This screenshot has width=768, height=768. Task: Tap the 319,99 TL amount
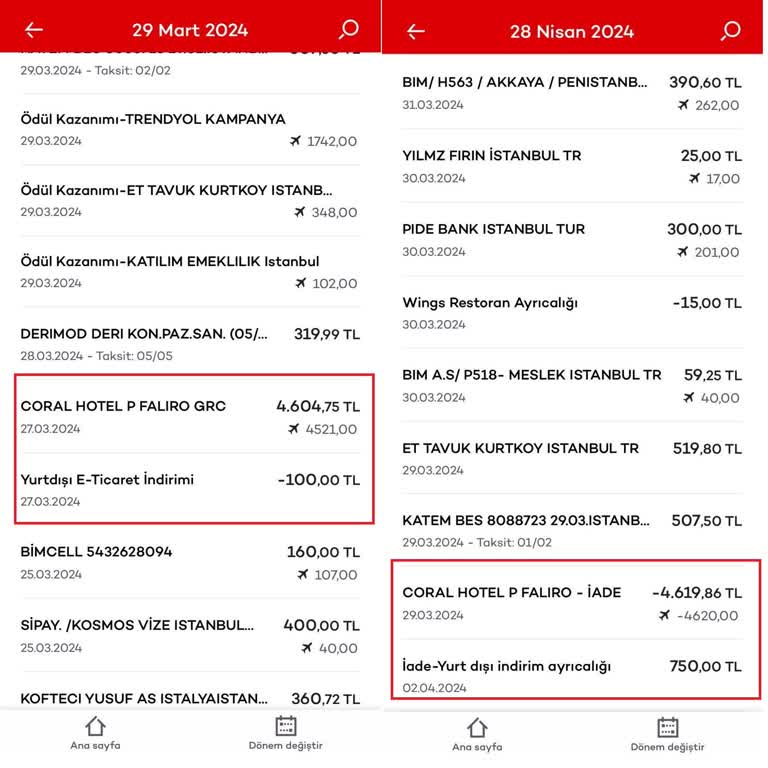point(327,334)
